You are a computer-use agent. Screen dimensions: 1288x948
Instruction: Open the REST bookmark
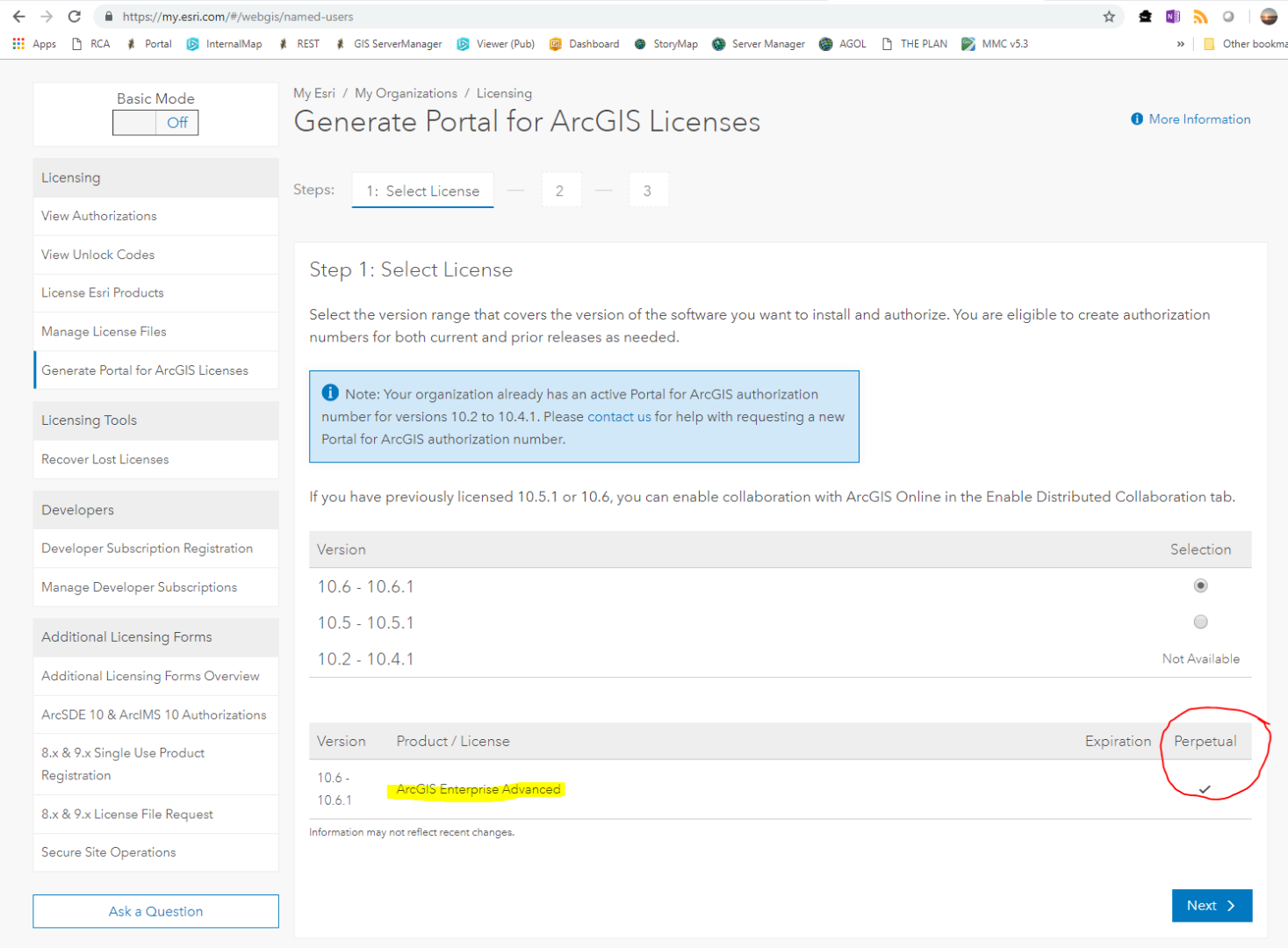pos(299,44)
